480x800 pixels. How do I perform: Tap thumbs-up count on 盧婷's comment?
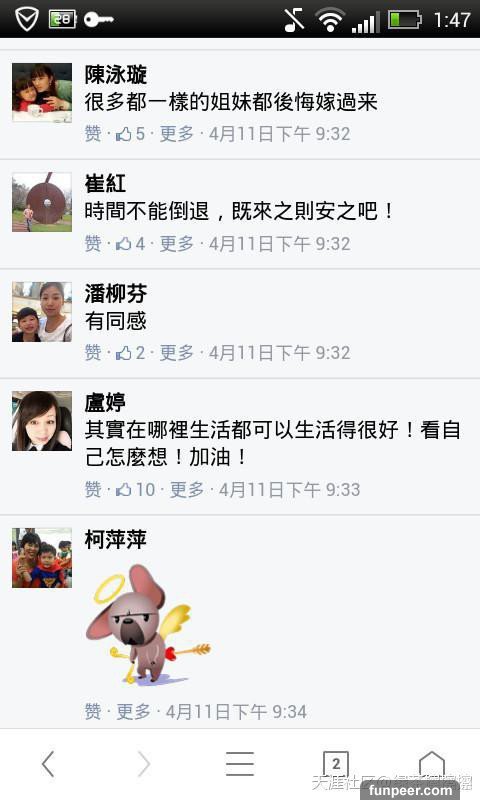point(136,490)
